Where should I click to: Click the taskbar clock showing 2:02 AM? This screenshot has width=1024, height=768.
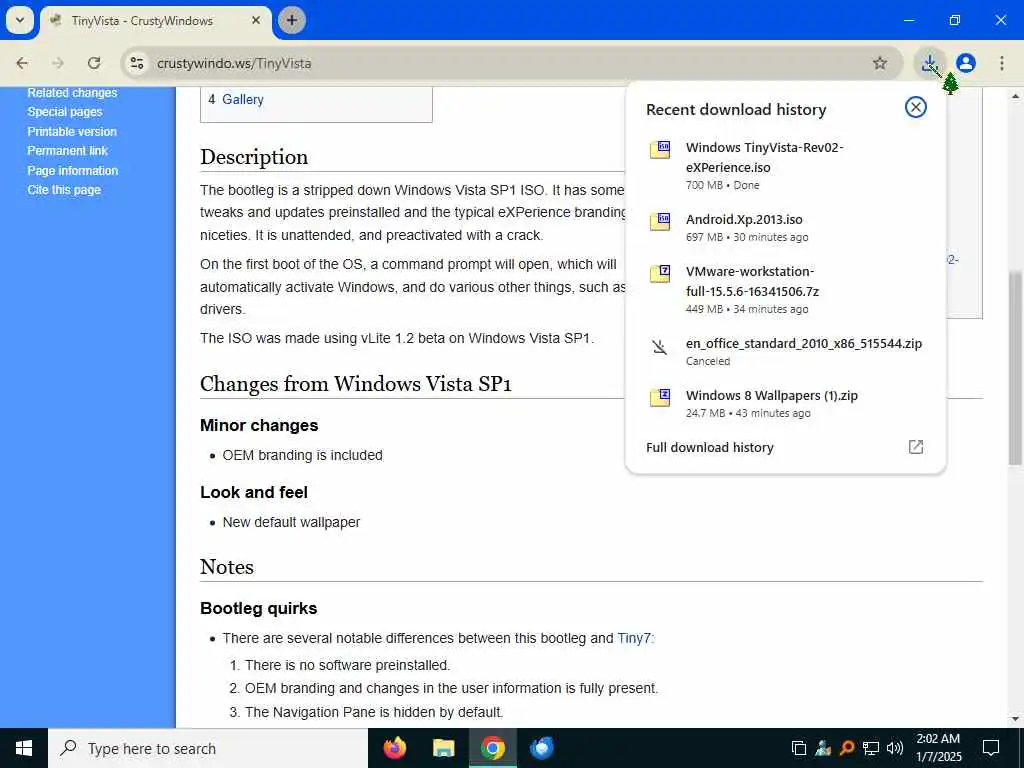(x=938, y=748)
